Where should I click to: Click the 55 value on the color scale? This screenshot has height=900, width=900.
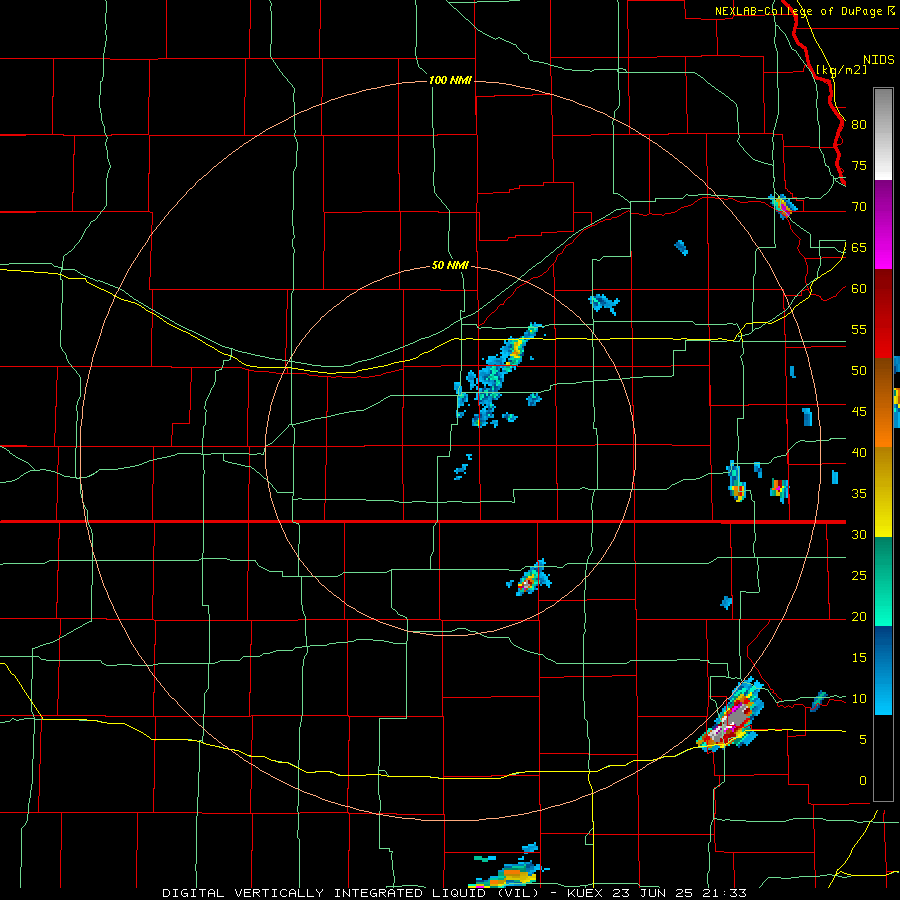(859, 330)
